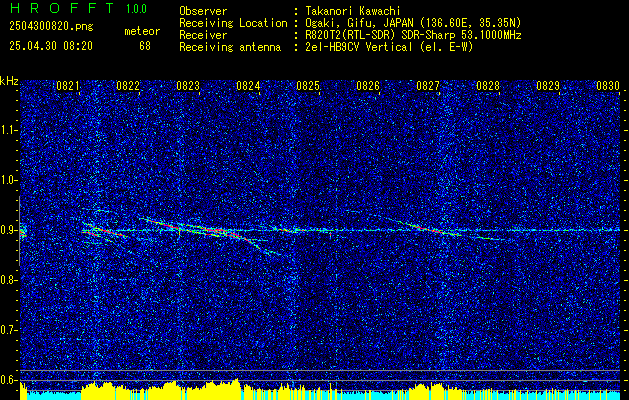Click the 0822 time marker
This screenshot has width=629, height=400.
click(128, 86)
